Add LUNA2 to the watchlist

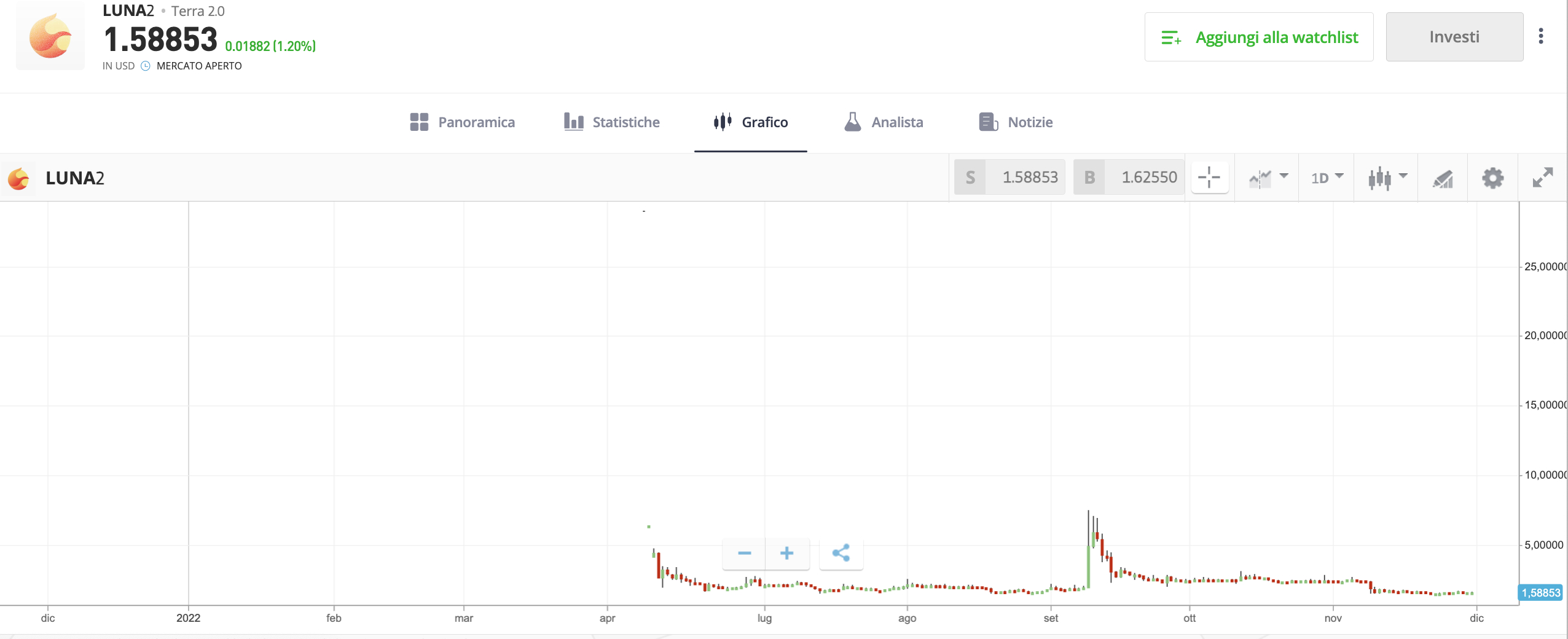click(x=1258, y=37)
